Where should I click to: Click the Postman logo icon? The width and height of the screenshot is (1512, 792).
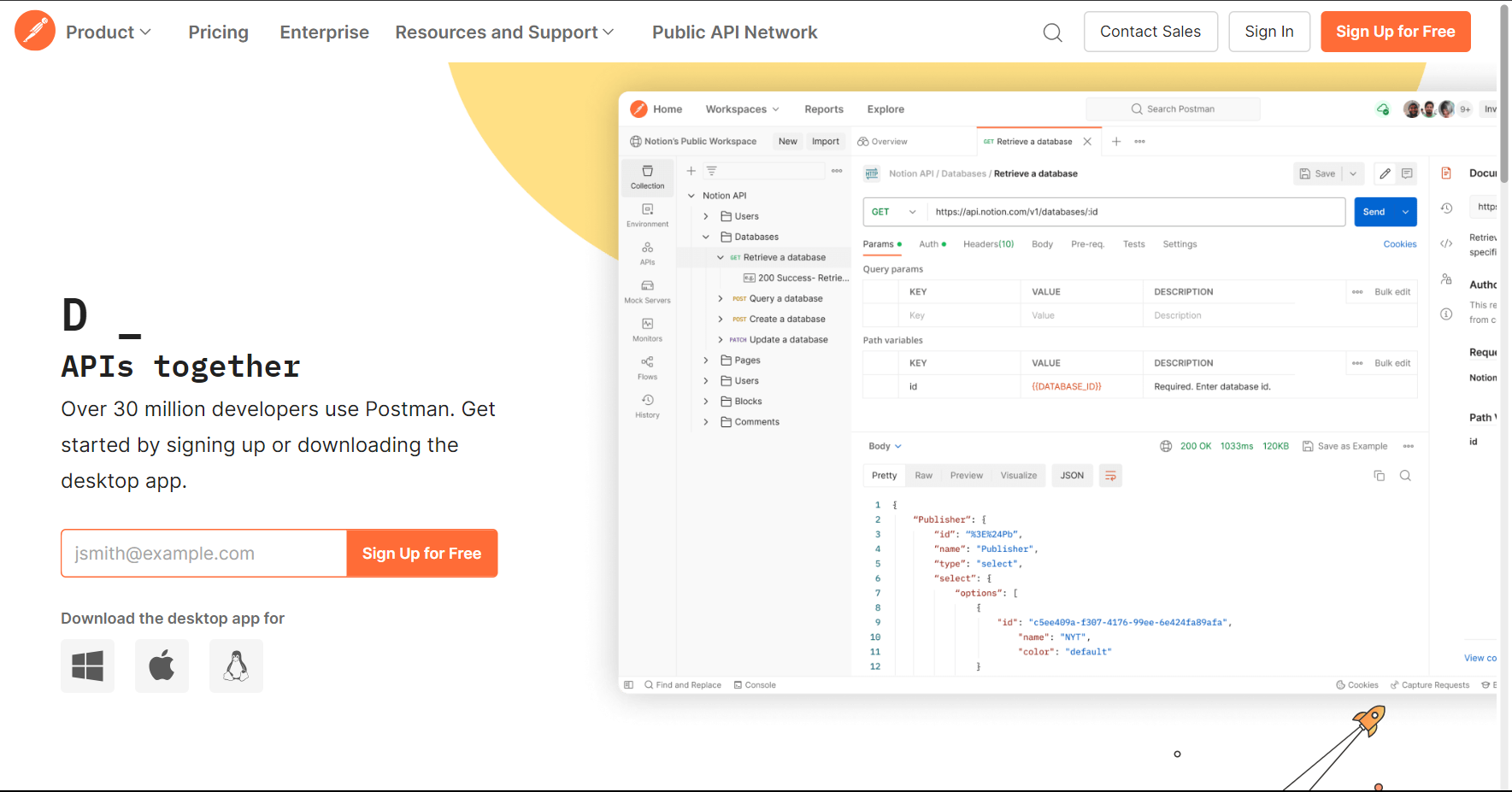(35, 32)
